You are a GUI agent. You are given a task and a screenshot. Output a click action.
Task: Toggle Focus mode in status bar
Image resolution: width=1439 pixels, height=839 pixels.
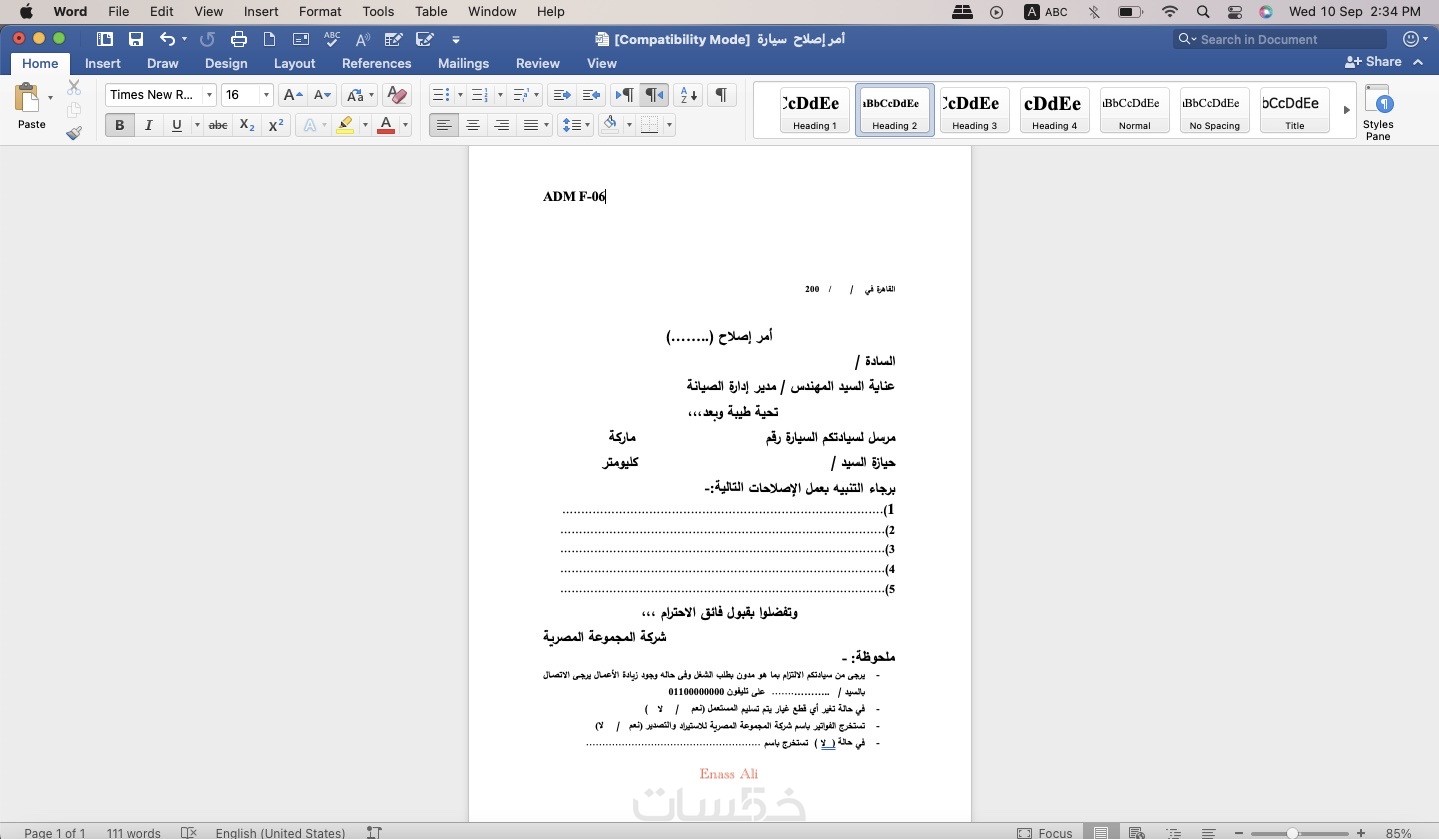(1045, 832)
